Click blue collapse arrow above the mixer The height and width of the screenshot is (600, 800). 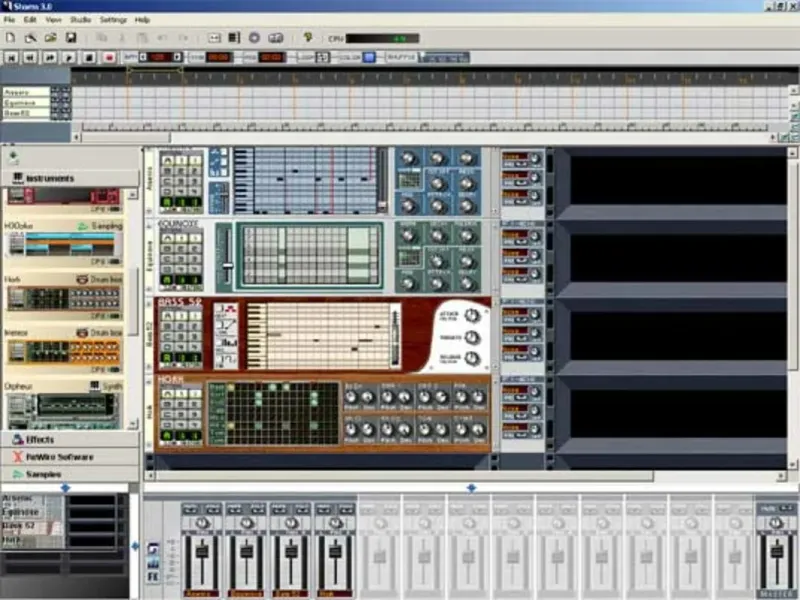click(x=471, y=488)
